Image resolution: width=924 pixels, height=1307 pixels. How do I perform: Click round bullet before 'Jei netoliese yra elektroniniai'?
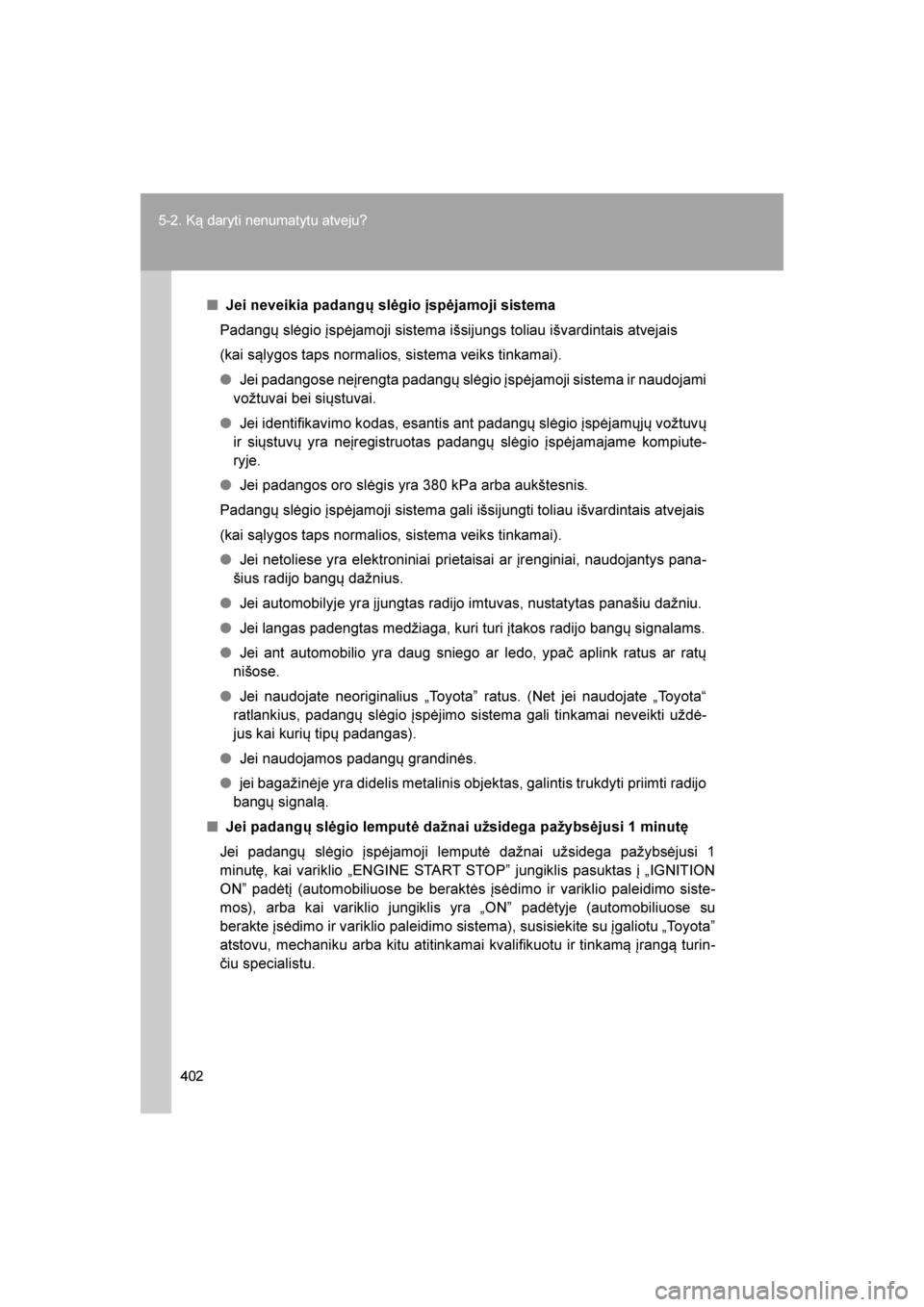(x=225, y=559)
